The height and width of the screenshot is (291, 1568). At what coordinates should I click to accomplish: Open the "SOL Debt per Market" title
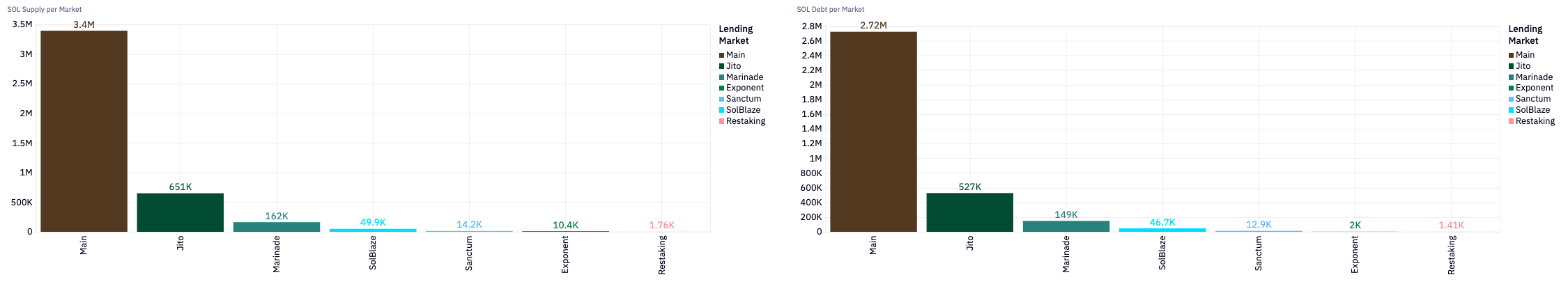pos(831,10)
